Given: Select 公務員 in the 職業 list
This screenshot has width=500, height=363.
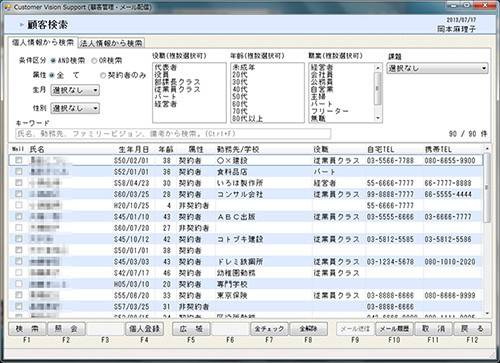Looking at the screenshot, I should pos(322,82).
